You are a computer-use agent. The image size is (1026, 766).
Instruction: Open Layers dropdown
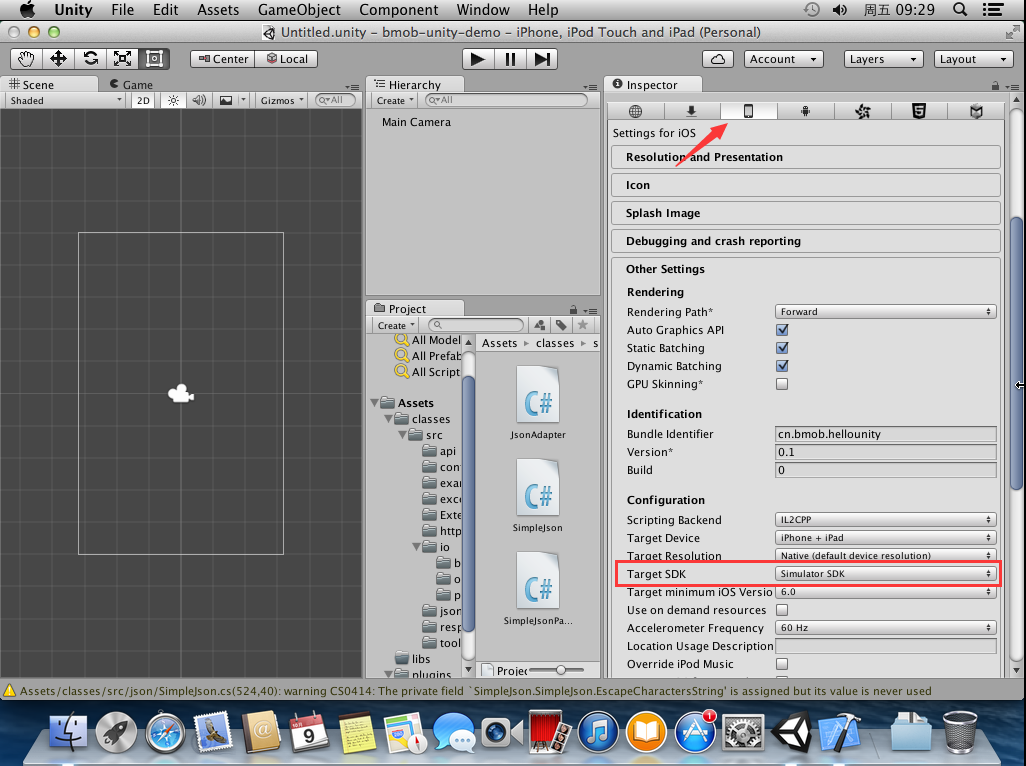click(883, 59)
